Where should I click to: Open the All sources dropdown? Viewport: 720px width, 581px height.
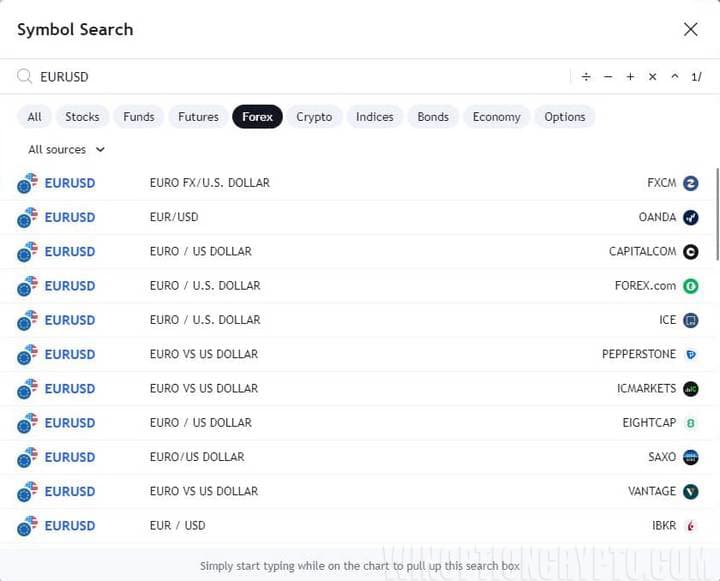click(66, 150)
